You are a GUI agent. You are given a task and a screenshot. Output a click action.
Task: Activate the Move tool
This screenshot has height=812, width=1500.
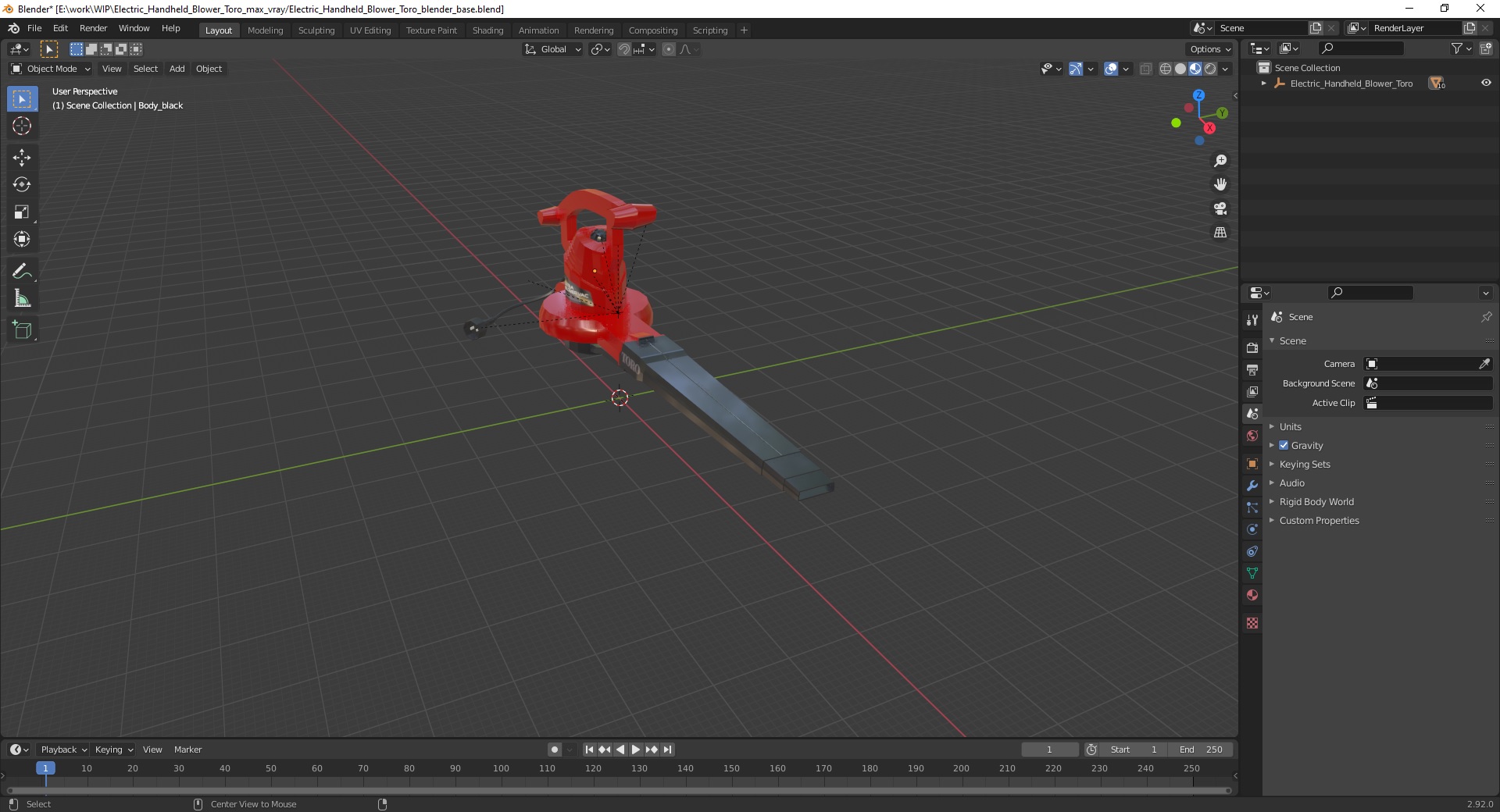point(22,158)
